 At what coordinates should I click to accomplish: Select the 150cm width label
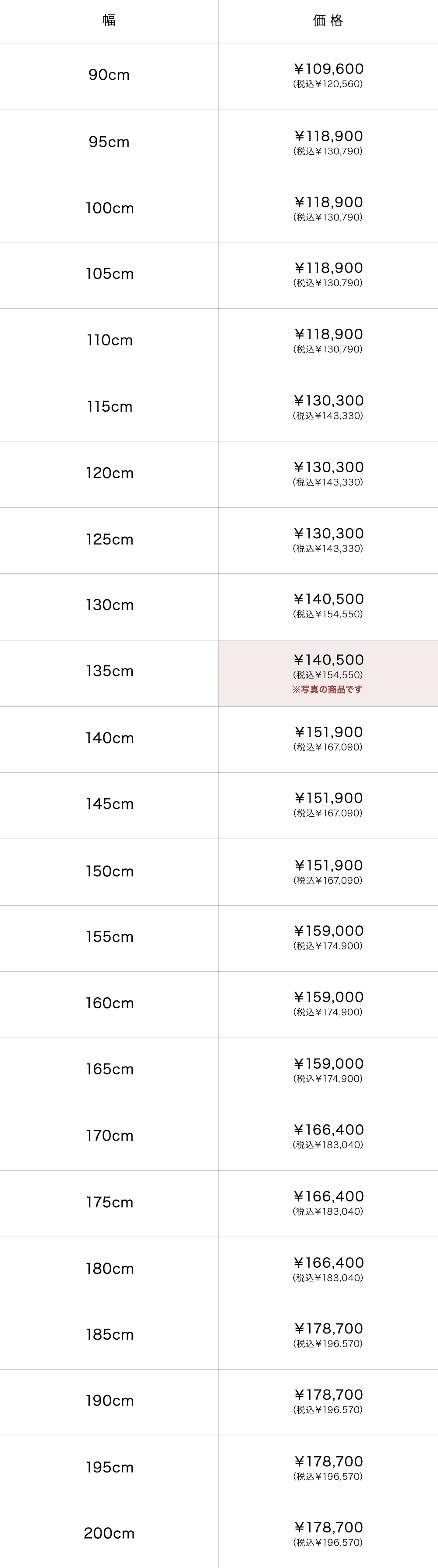pos(109,871)
